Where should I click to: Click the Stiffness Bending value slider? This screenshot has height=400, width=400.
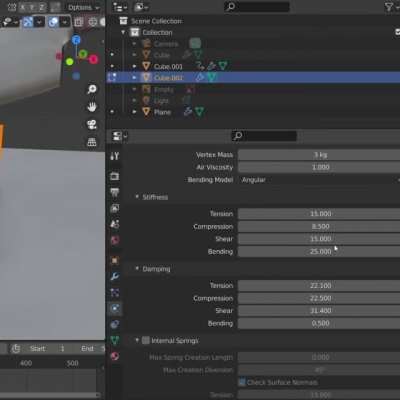[x=319, y=251]
